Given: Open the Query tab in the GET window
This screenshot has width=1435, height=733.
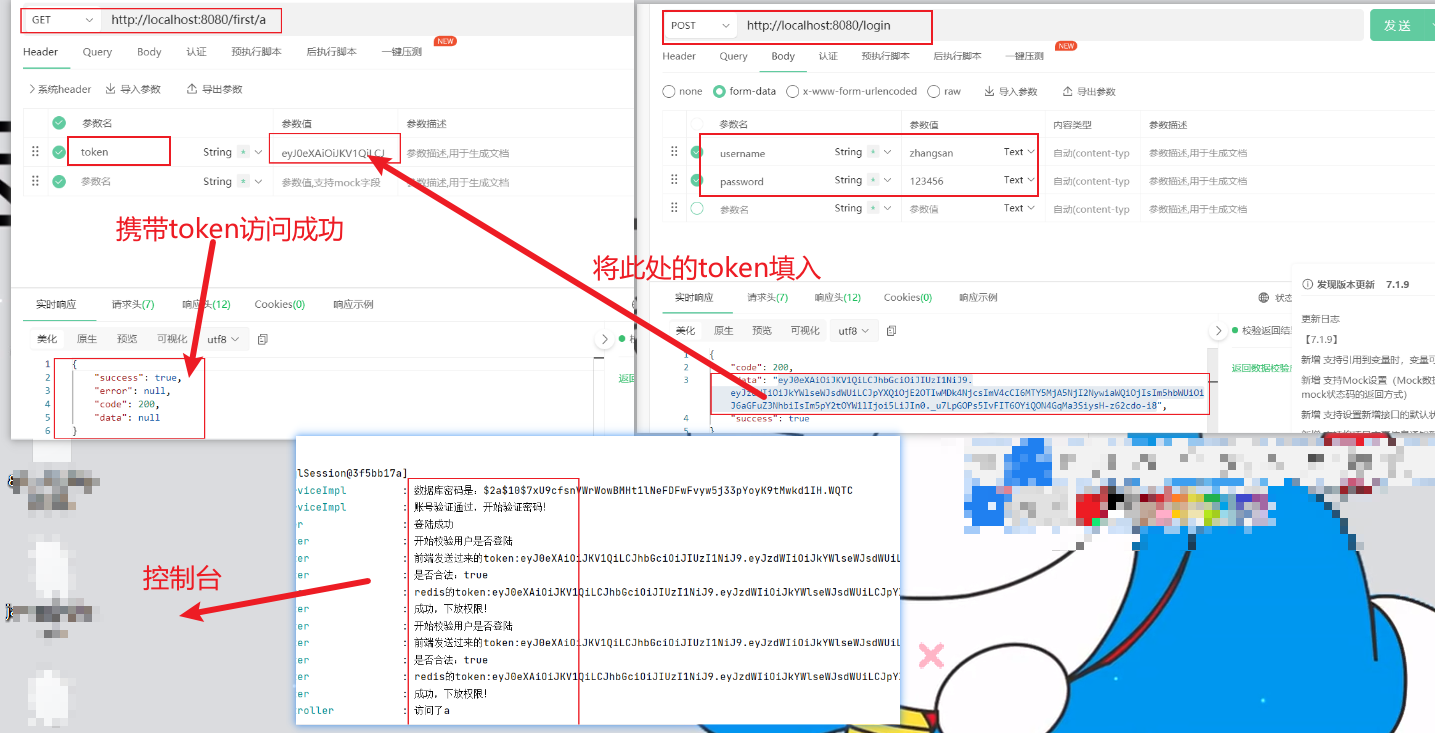Looking at the screenshot, I should click(97, 52).
